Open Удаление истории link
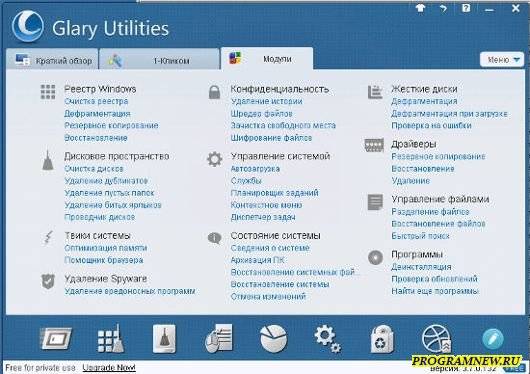The width and height of the screenshot is (530, 374). (267, 101)
